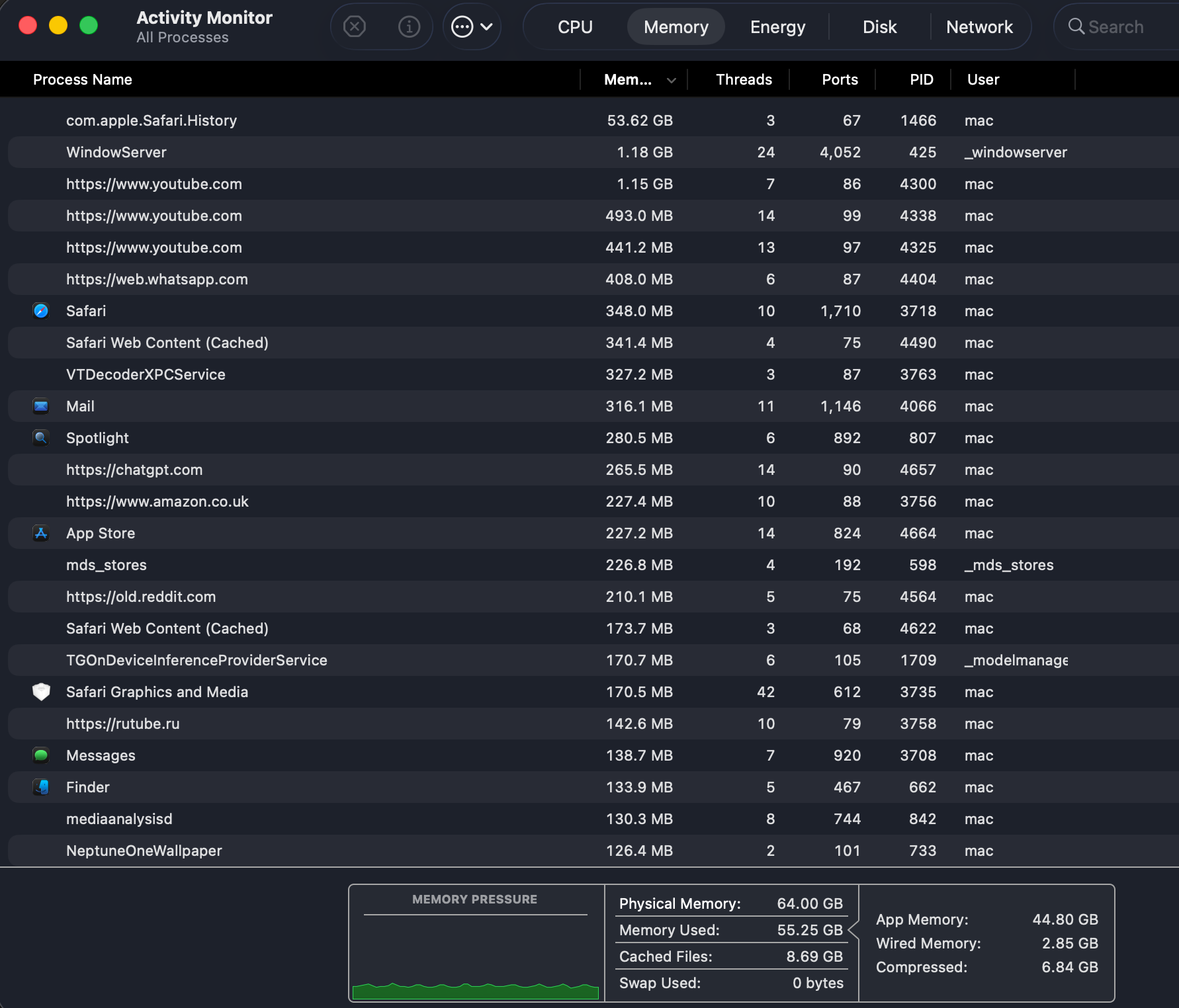Switch to the CPU tab
The width and height of the screenshot is (1179, 1008).
pos(575,26)
